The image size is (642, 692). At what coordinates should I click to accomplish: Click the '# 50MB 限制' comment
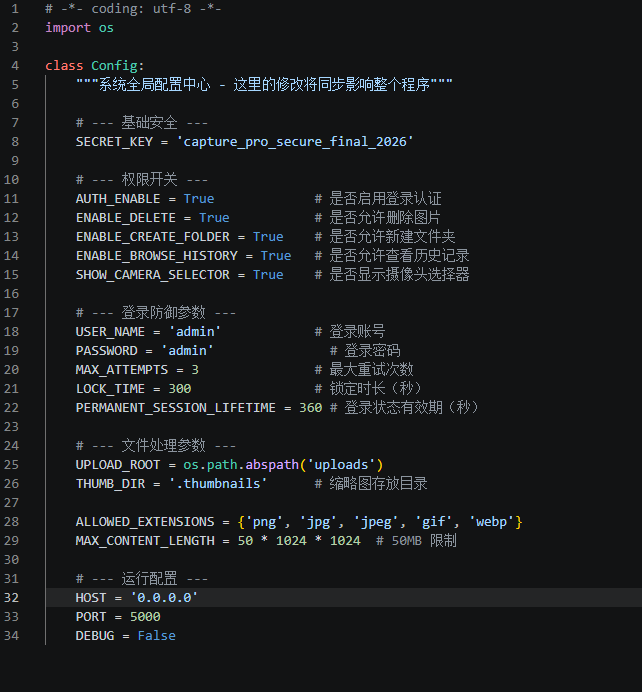click(416, 541)
